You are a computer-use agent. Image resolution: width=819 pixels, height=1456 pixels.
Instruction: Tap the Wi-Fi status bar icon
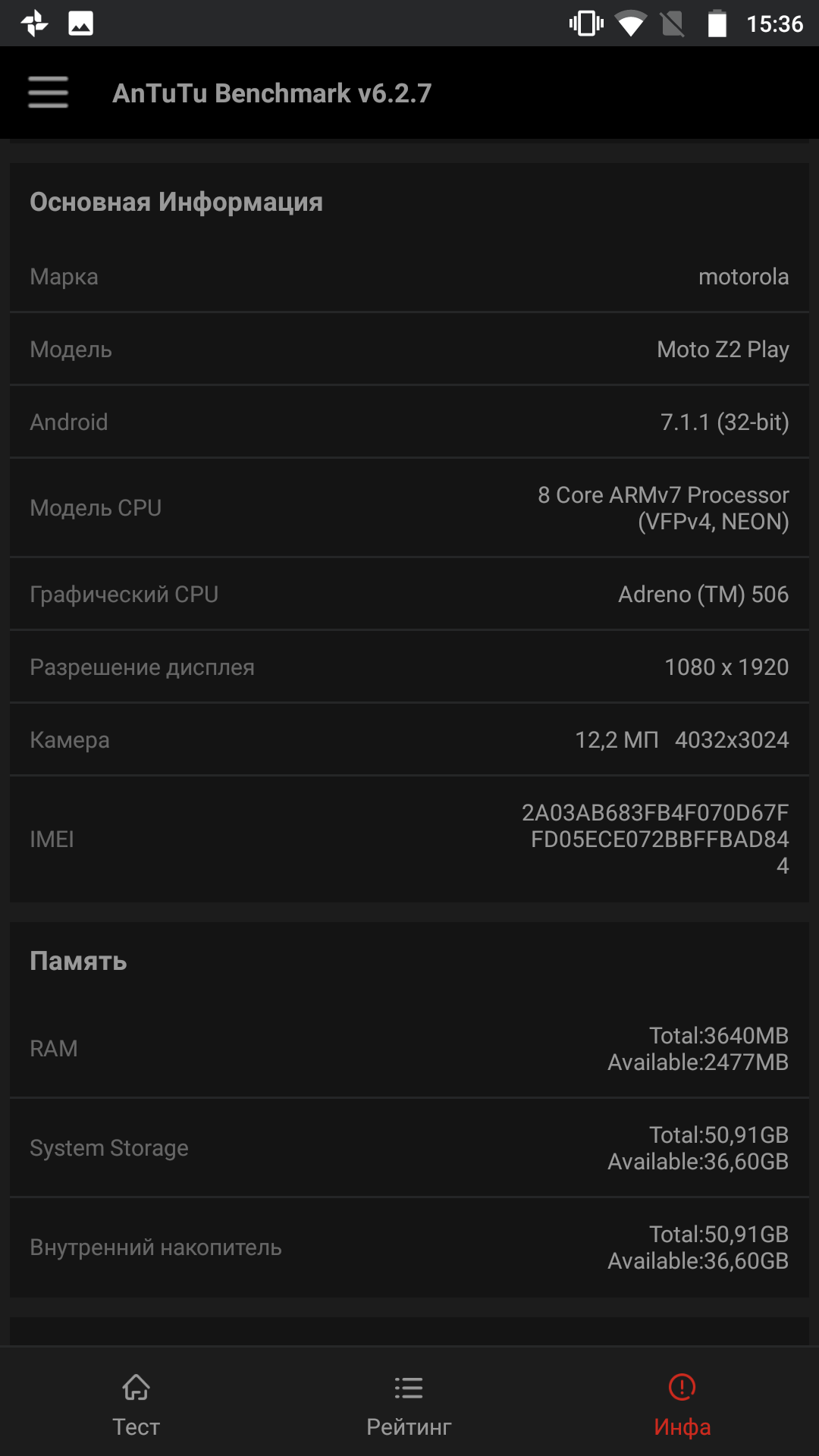tap(630, 24)
